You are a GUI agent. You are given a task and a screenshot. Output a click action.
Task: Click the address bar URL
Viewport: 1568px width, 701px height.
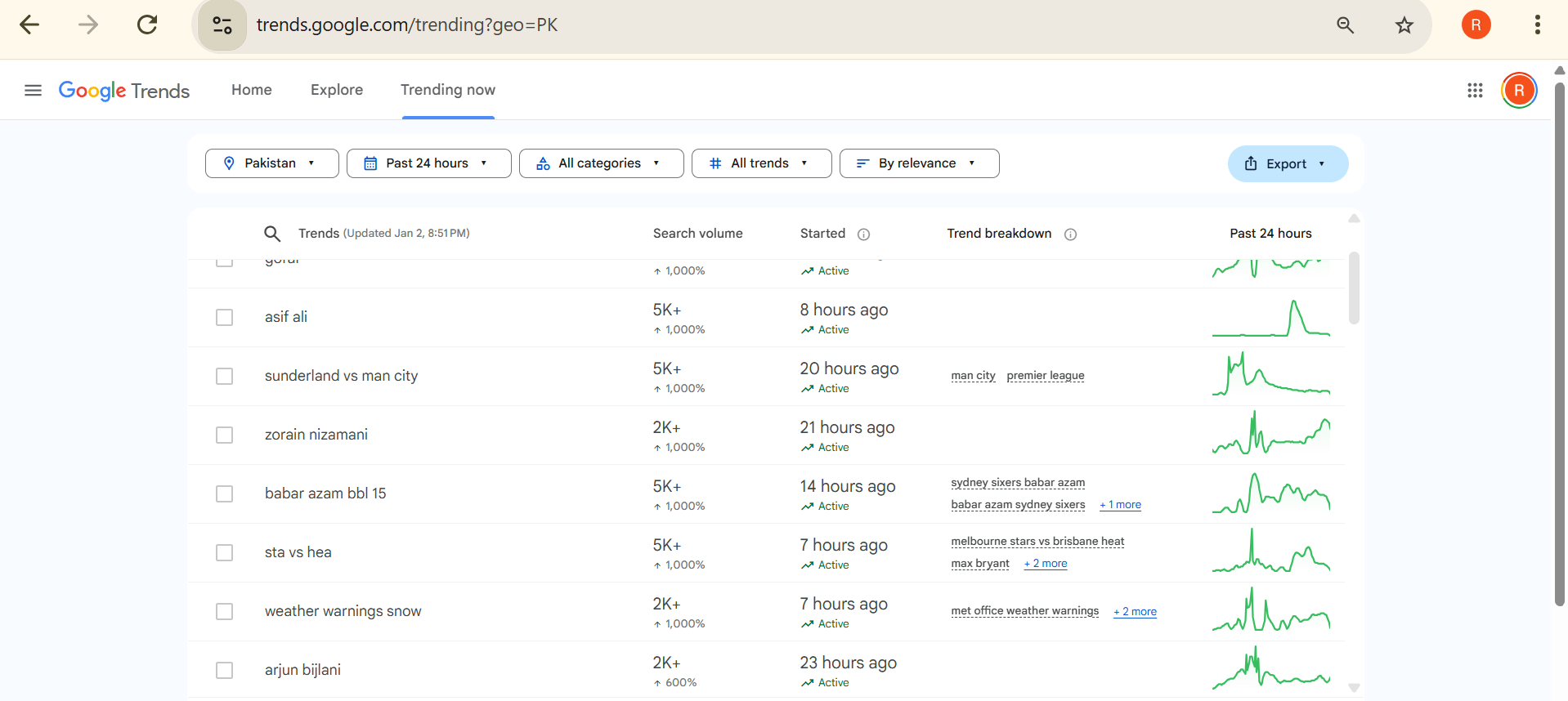click(407, 25)
